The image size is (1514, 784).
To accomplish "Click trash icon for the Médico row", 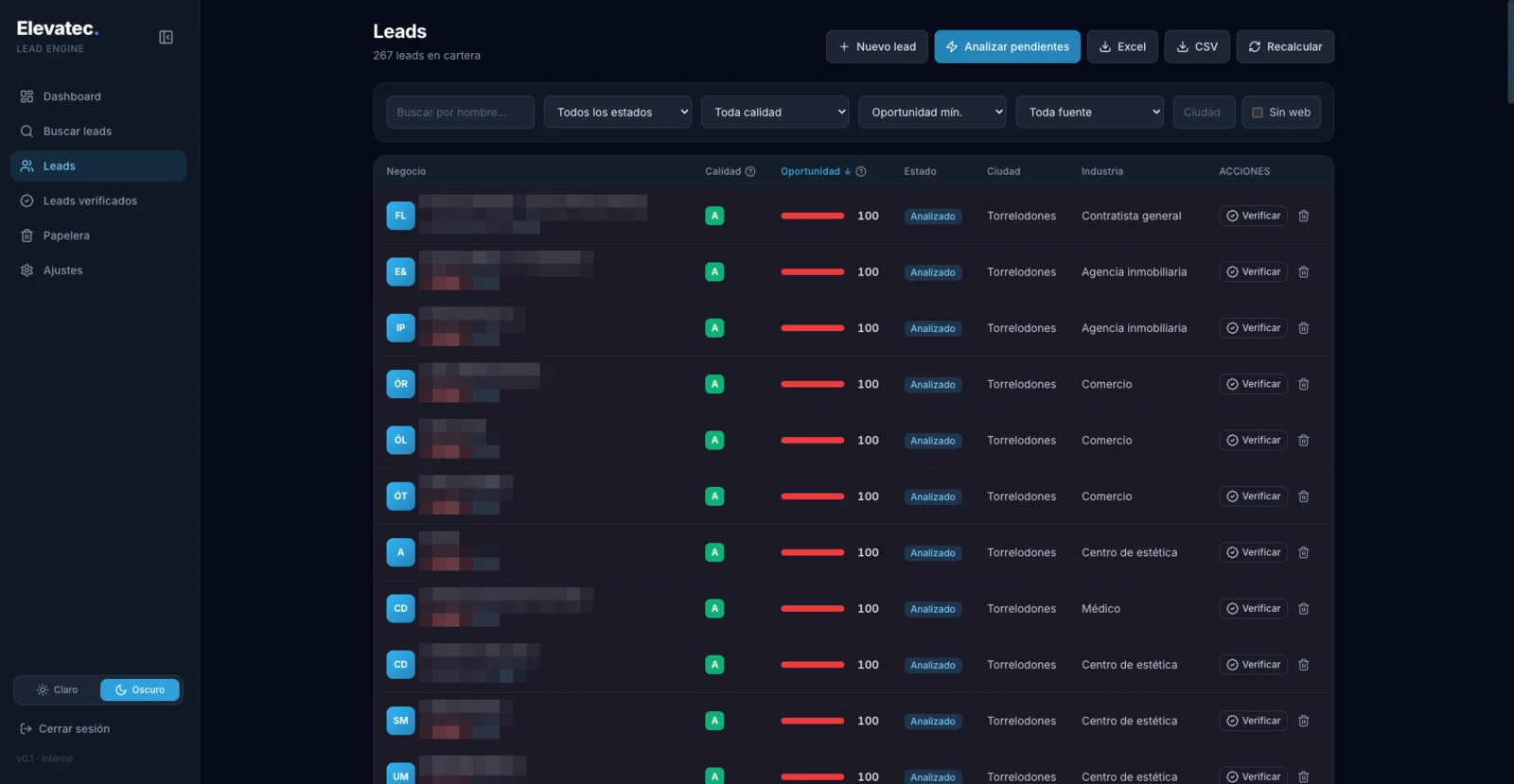I will (x=1303, y=608).
